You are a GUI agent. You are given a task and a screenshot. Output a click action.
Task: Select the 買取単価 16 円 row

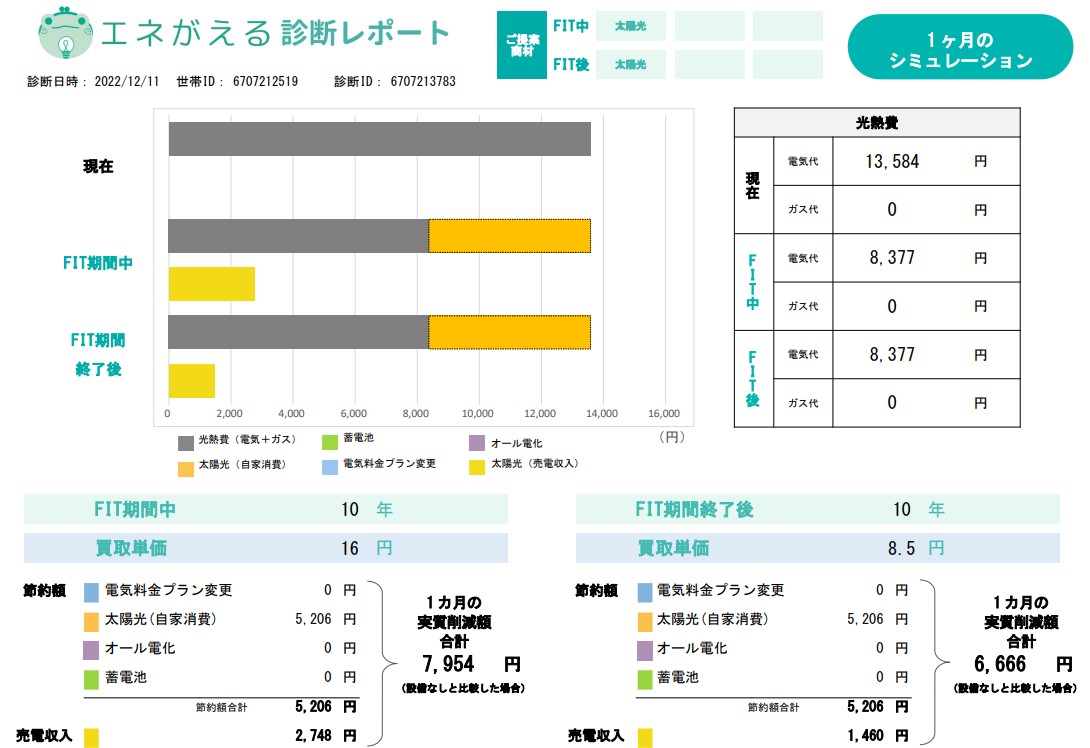pyautogui.click(x=266, y=548)
